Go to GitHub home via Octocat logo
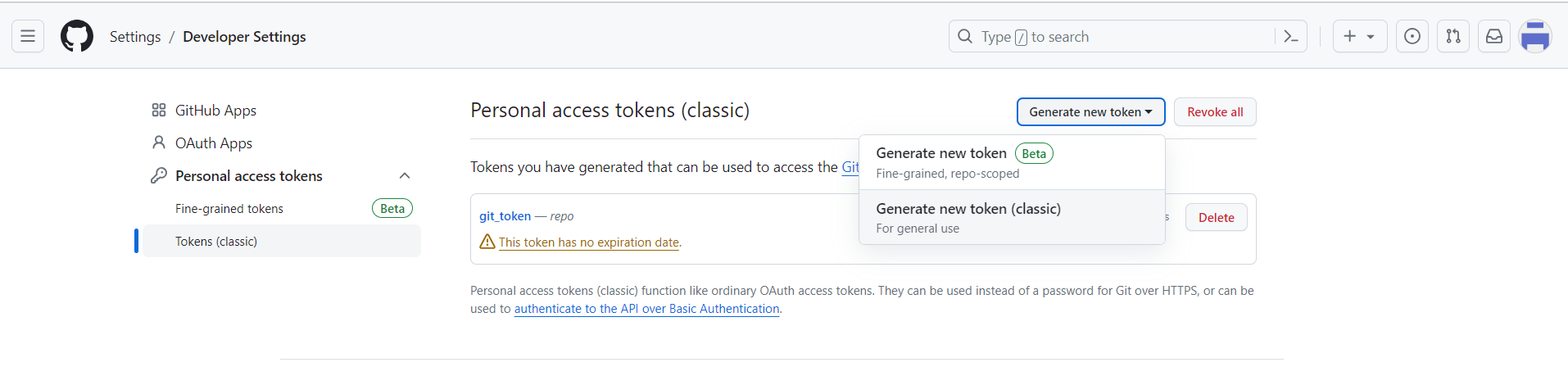The height and width of the screenshot is (385, 1568). pyautogui.click(x=77, y=36)
